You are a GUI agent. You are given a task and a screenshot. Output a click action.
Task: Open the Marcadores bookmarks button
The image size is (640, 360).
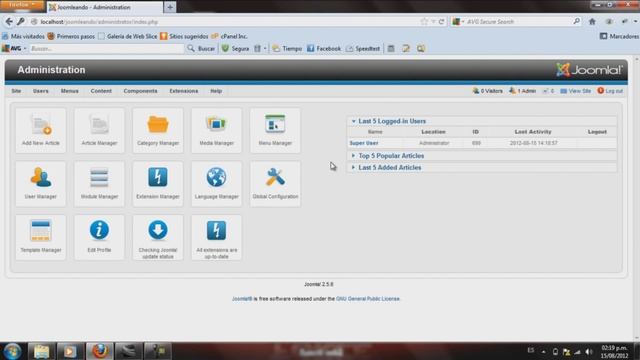[619, 36]
